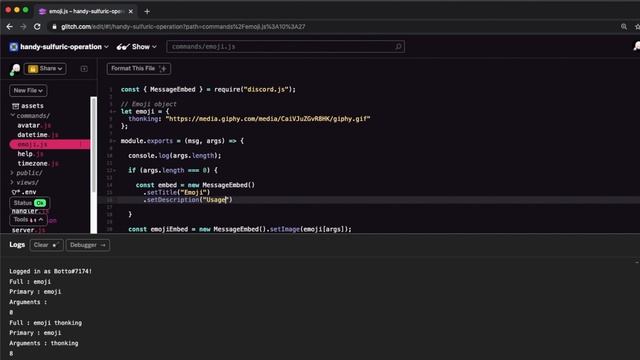Click the user avatar icon in the sidebar
Screen dimensions: 640x360
click(15, 69)
